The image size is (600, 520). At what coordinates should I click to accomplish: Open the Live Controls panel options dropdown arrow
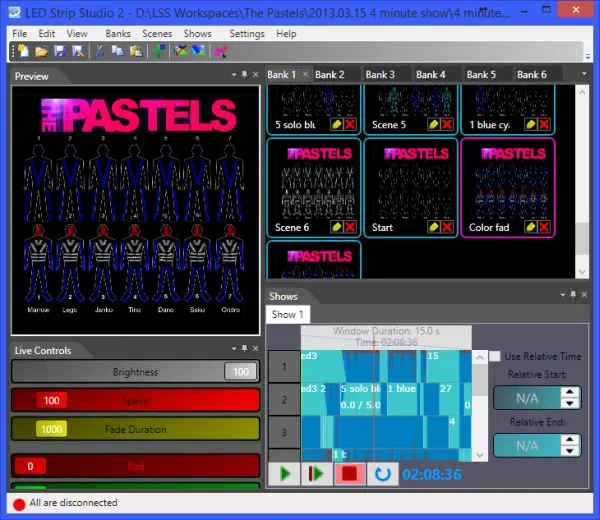click(234, 349)
